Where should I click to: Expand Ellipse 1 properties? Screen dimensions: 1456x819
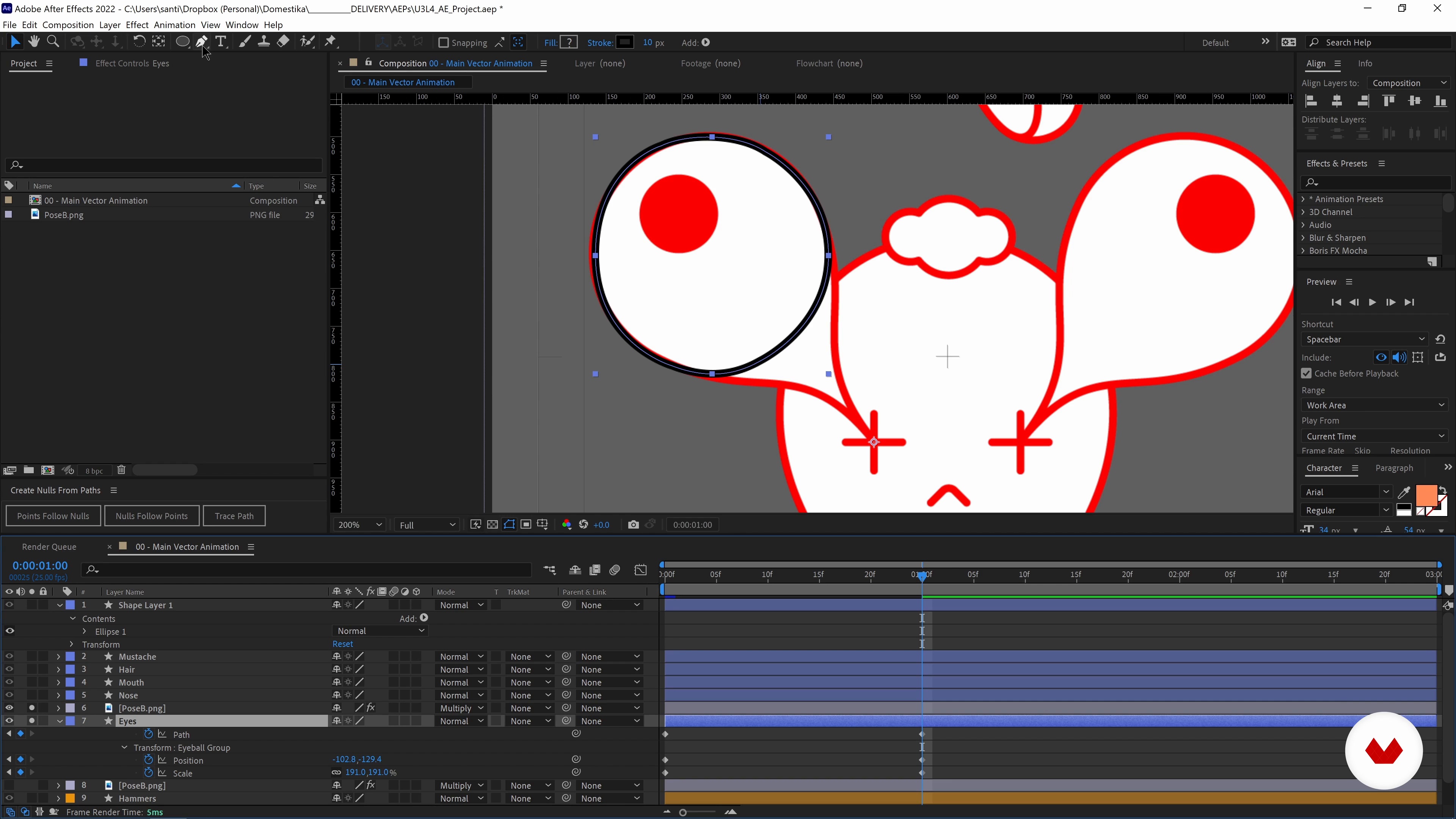click(x=85, y=631)
